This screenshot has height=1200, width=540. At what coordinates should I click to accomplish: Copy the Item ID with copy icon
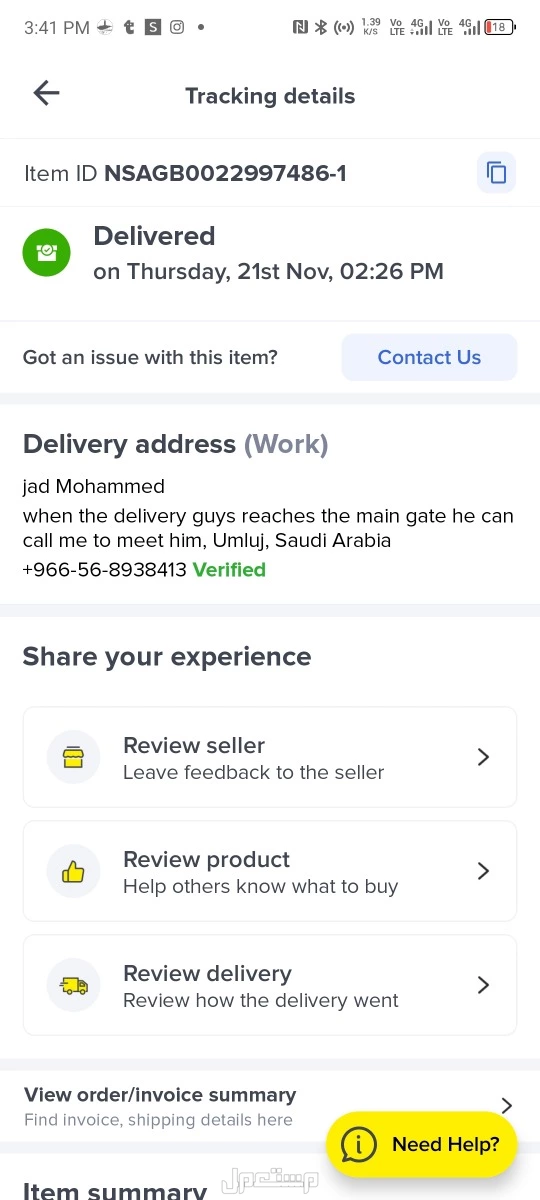point(496,173)
